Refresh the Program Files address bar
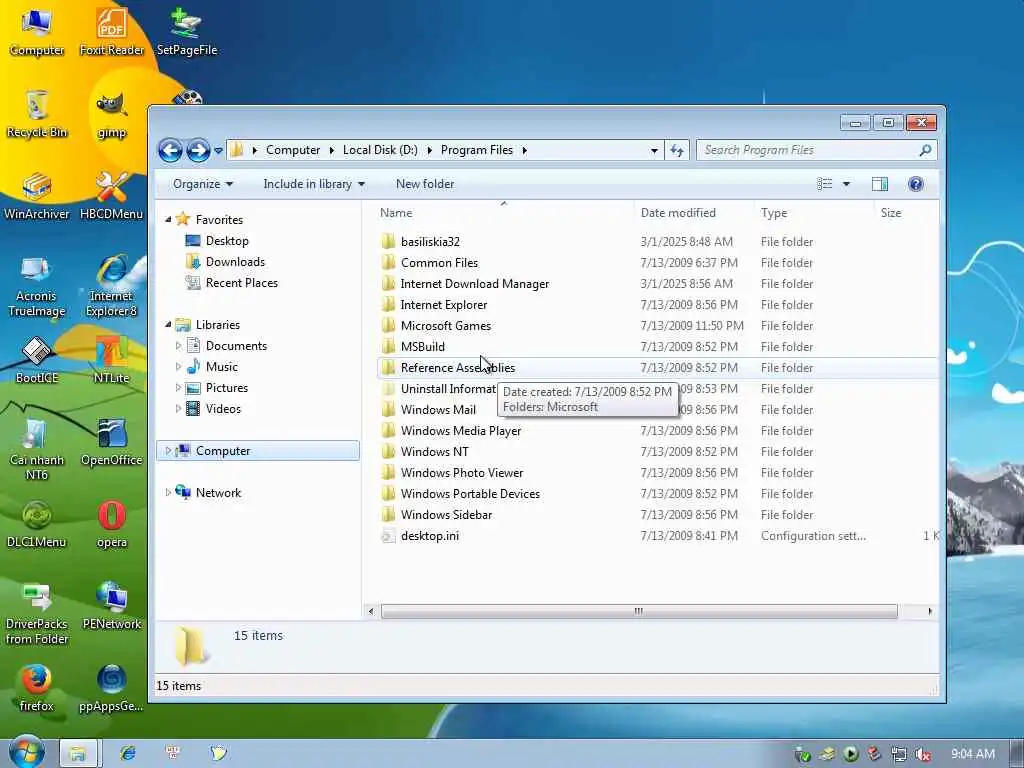Viewport: 1024px width, 768px height. 677,150
